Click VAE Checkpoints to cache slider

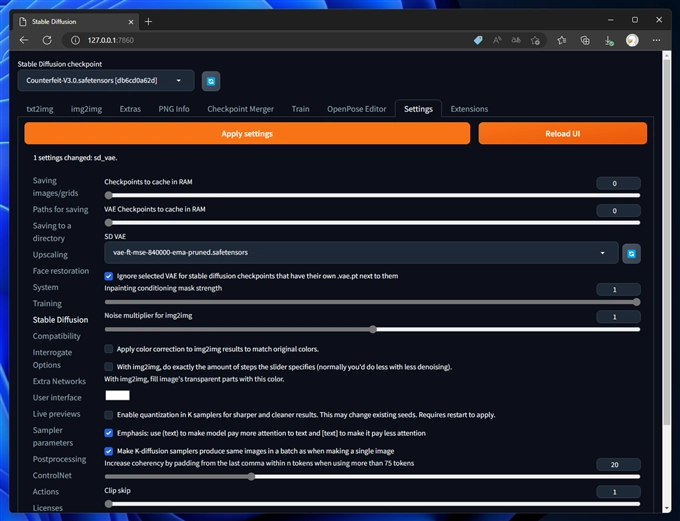[x=373, y=223]
